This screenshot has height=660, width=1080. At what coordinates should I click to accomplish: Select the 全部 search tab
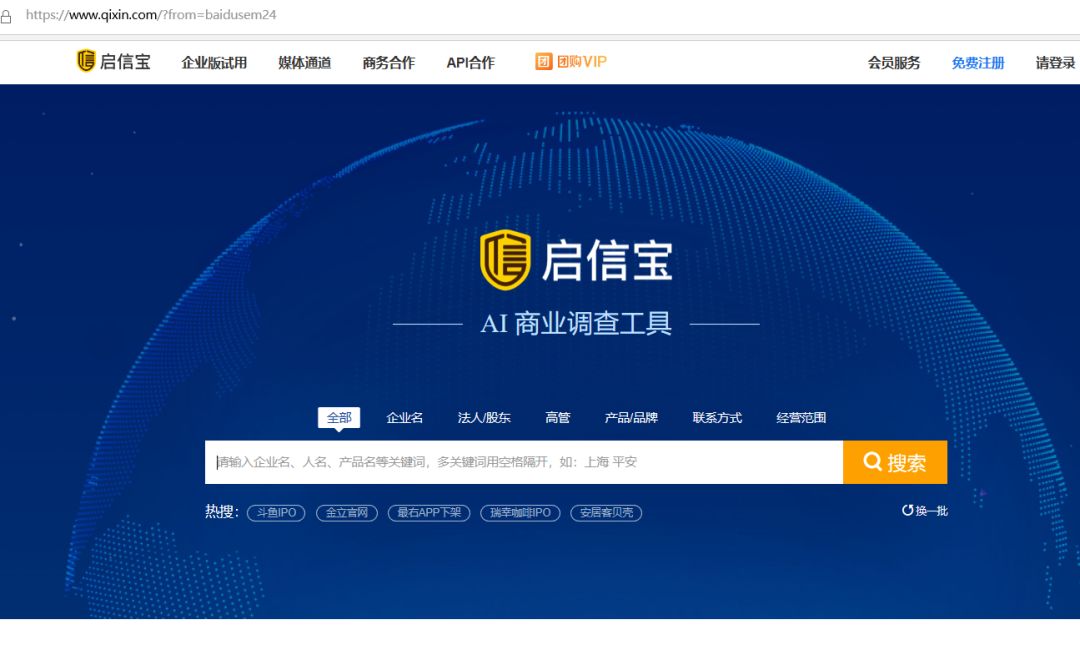click(x=339, y=417)
